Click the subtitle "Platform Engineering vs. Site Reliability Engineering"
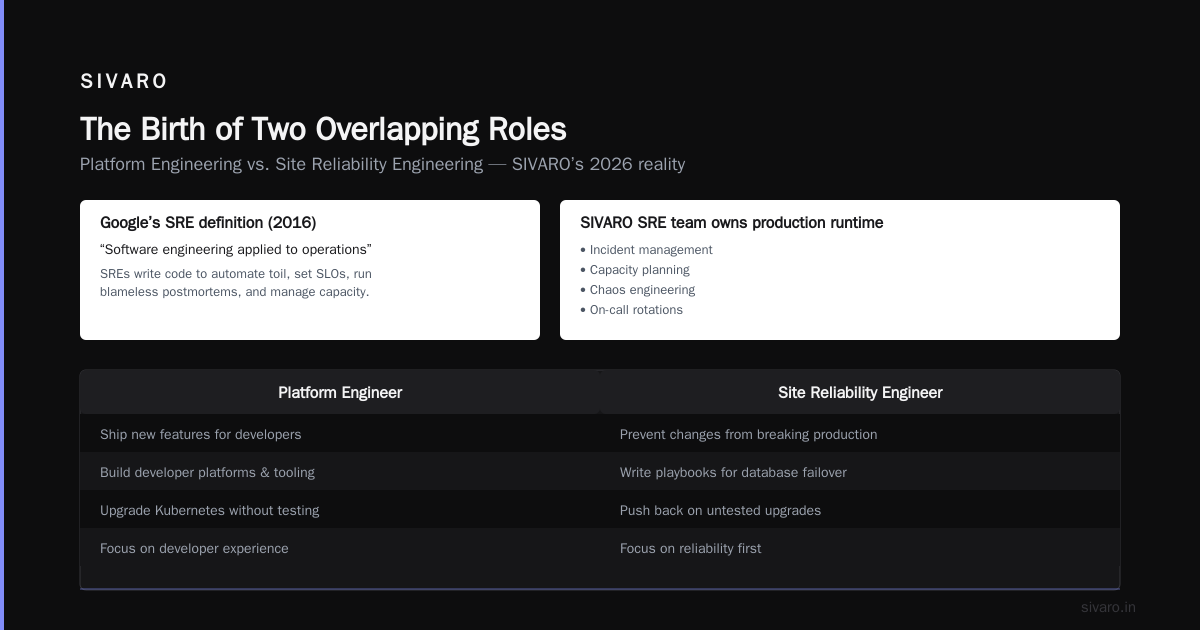The width and height of the screenshot is (1200, 630). pyautogui.click(x=382, y=164)
